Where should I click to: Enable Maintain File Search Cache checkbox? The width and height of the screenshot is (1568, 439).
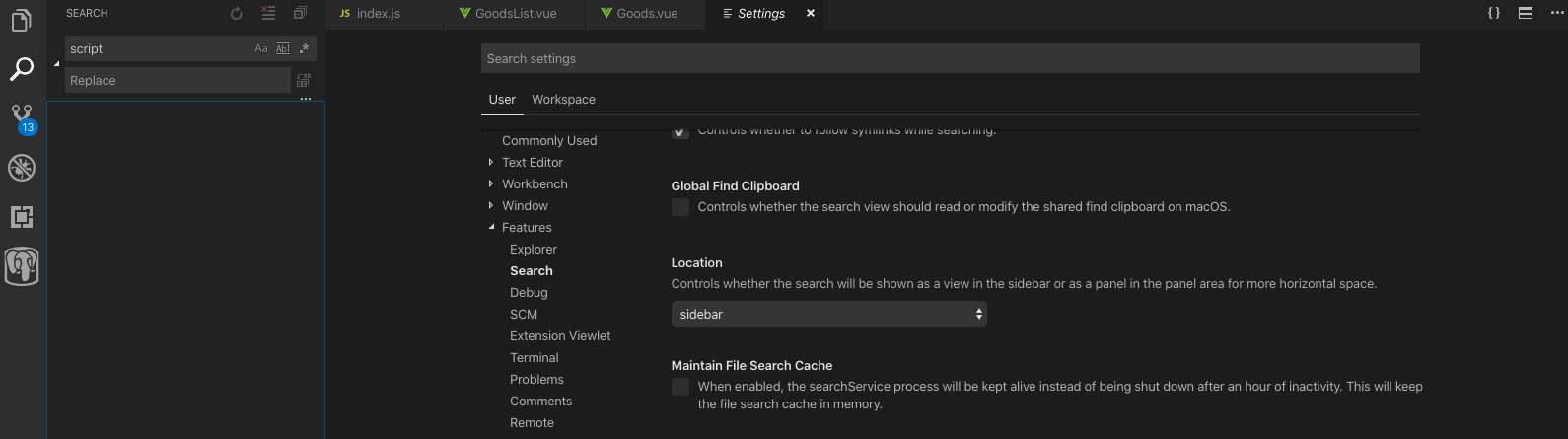(x=680, y=387)
